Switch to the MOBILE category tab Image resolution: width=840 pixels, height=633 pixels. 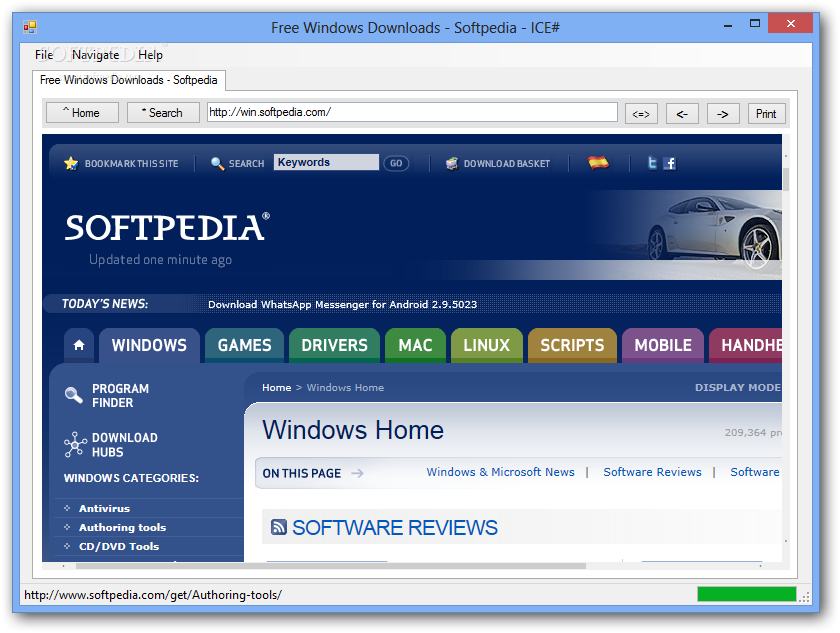663,345
